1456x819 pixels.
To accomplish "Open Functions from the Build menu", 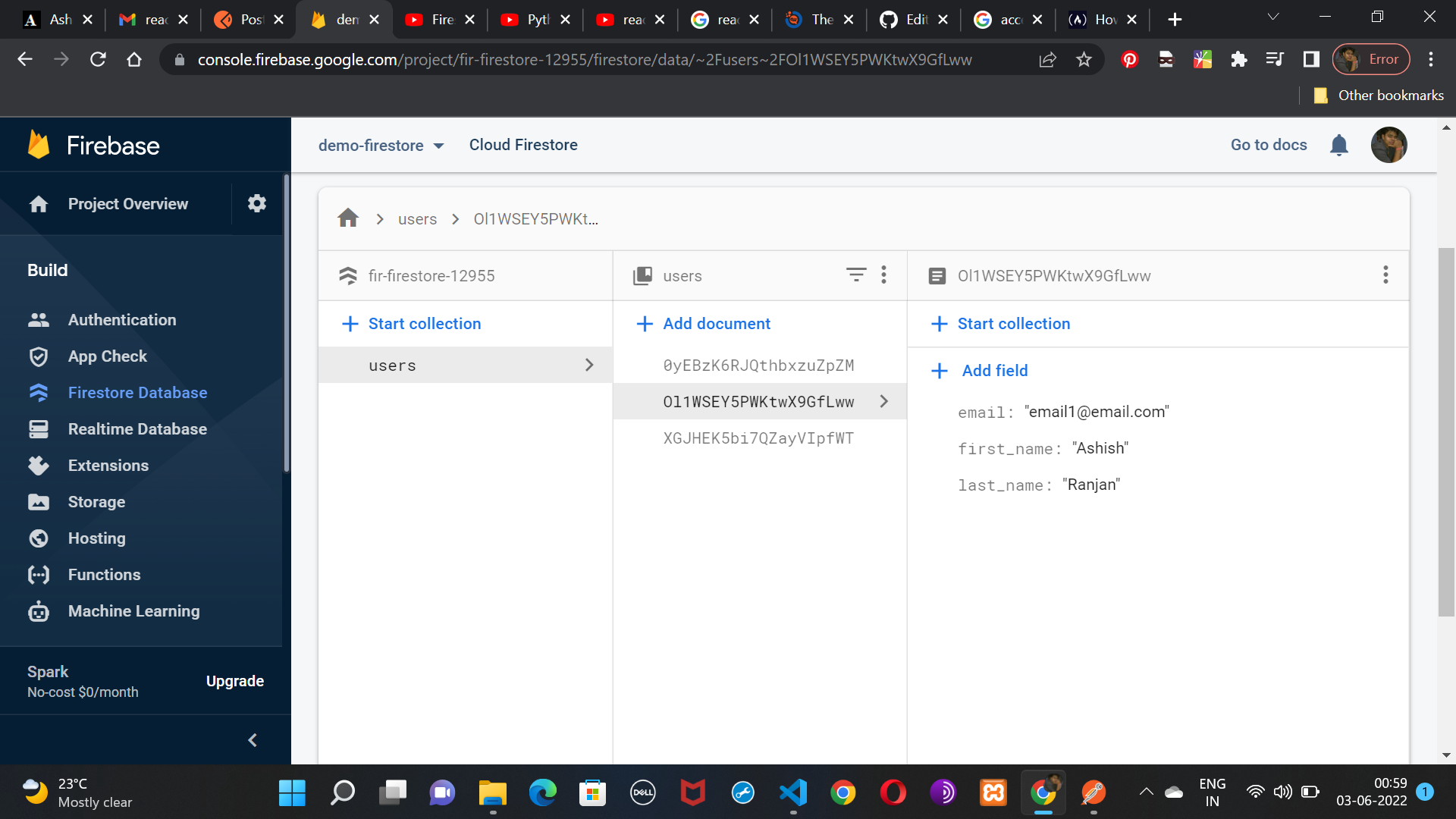I will pos(104,574).
